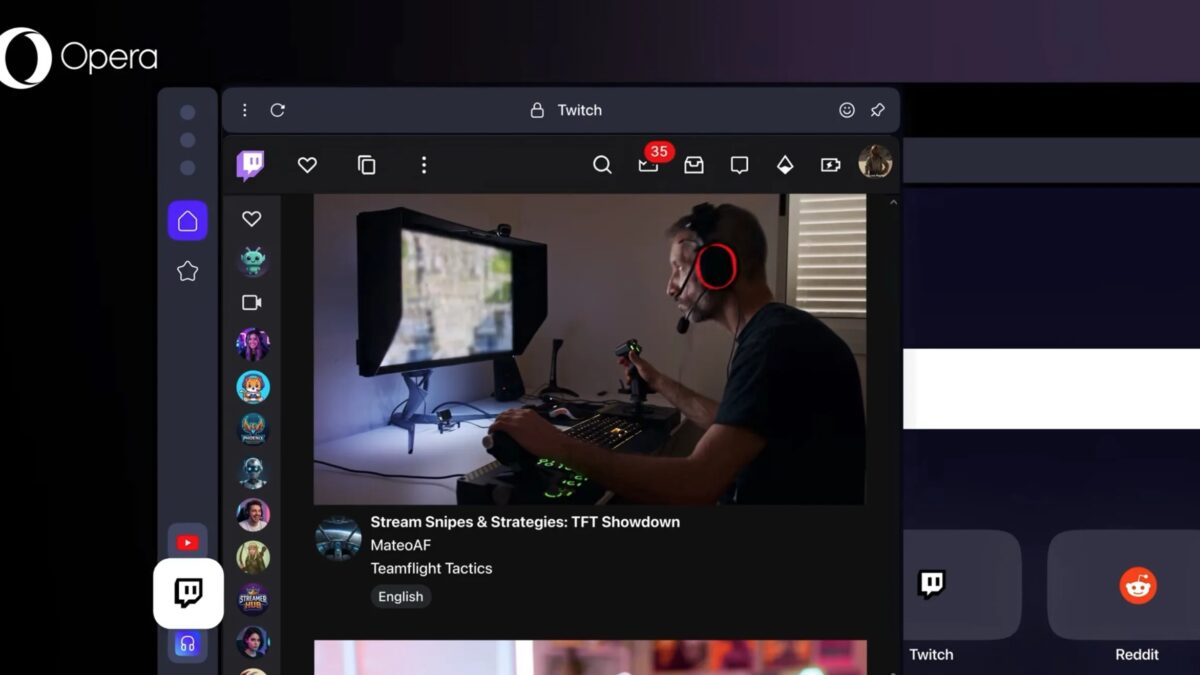Open the chat bubble icon in the toolbar
This screenshot has width=1200, height=675.
(x=738, y=165)
